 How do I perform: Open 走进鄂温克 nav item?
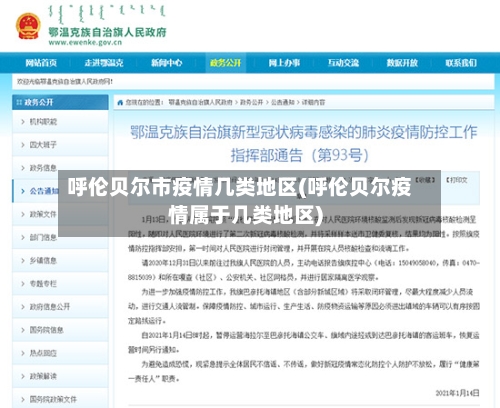[x=104, y=63]
